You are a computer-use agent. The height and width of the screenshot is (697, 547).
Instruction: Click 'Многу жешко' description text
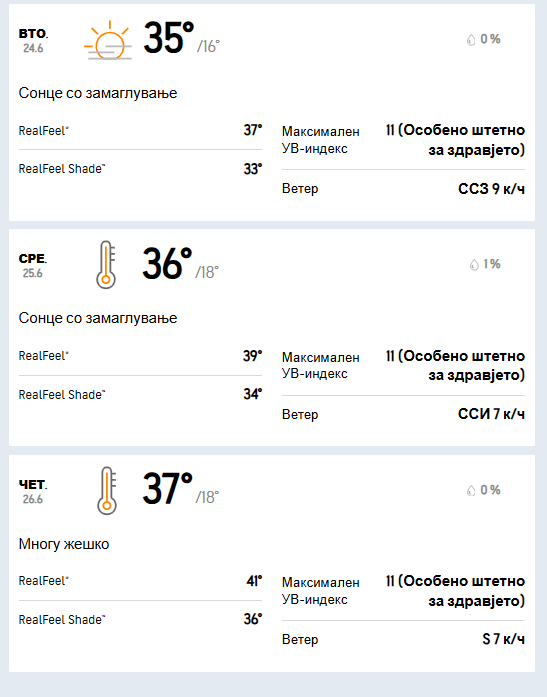pos(64,544)
